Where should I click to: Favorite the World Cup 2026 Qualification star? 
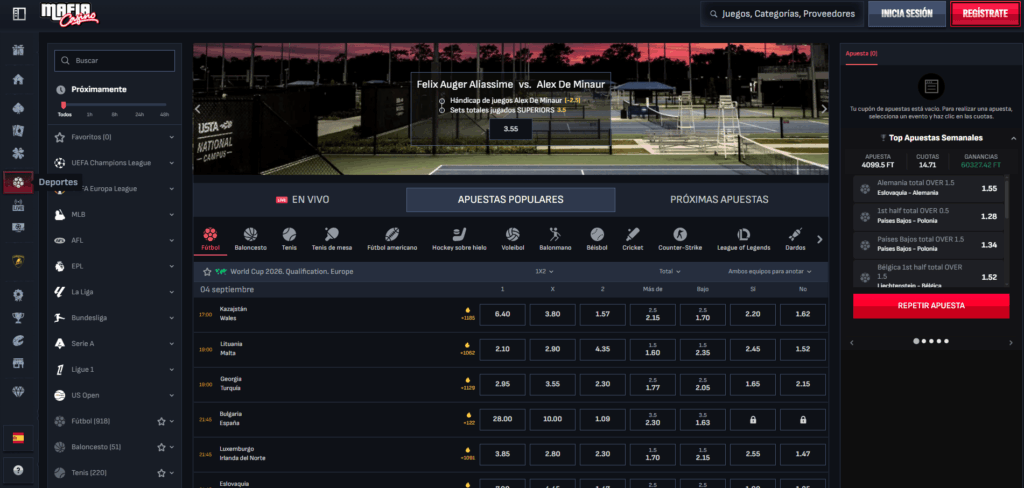tap(207, 271)
